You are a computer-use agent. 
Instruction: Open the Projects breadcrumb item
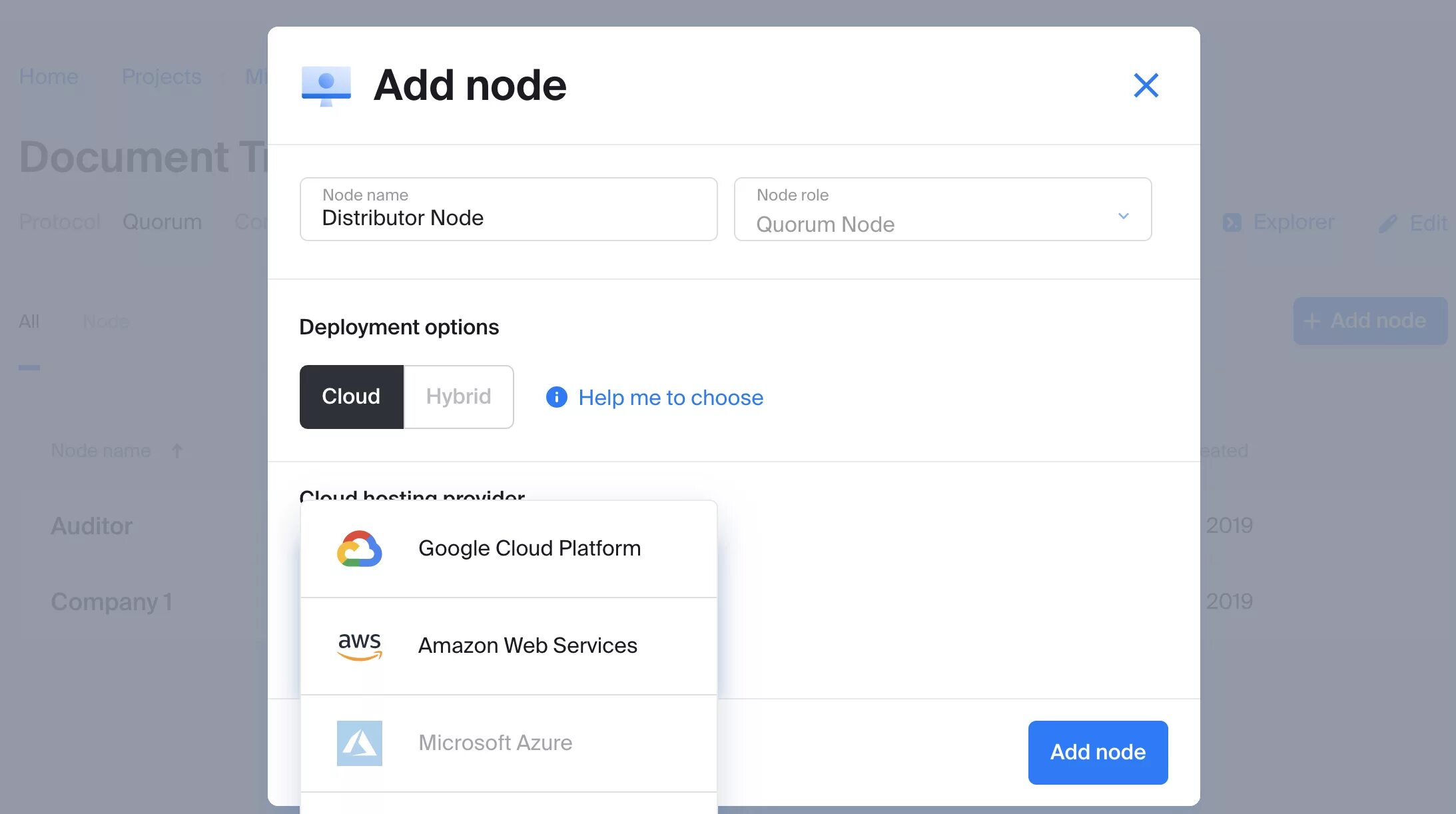[161, 77]
